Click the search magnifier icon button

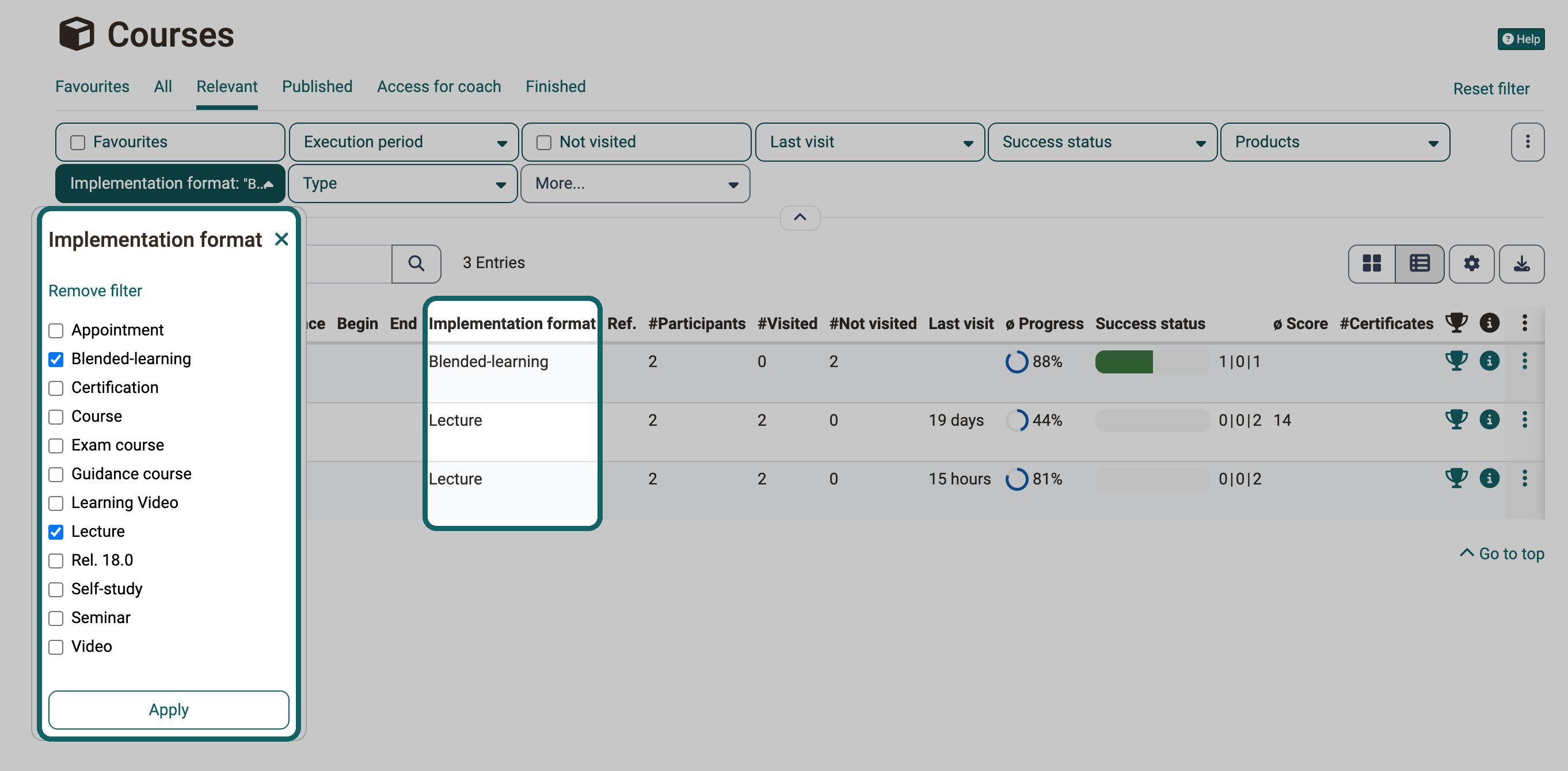(416, 264)
